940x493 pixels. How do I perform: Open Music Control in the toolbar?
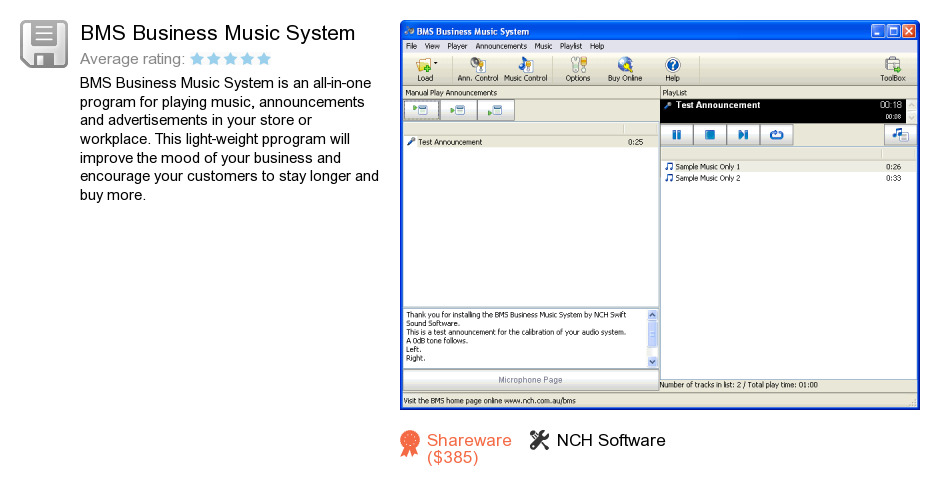pos(525,69)
